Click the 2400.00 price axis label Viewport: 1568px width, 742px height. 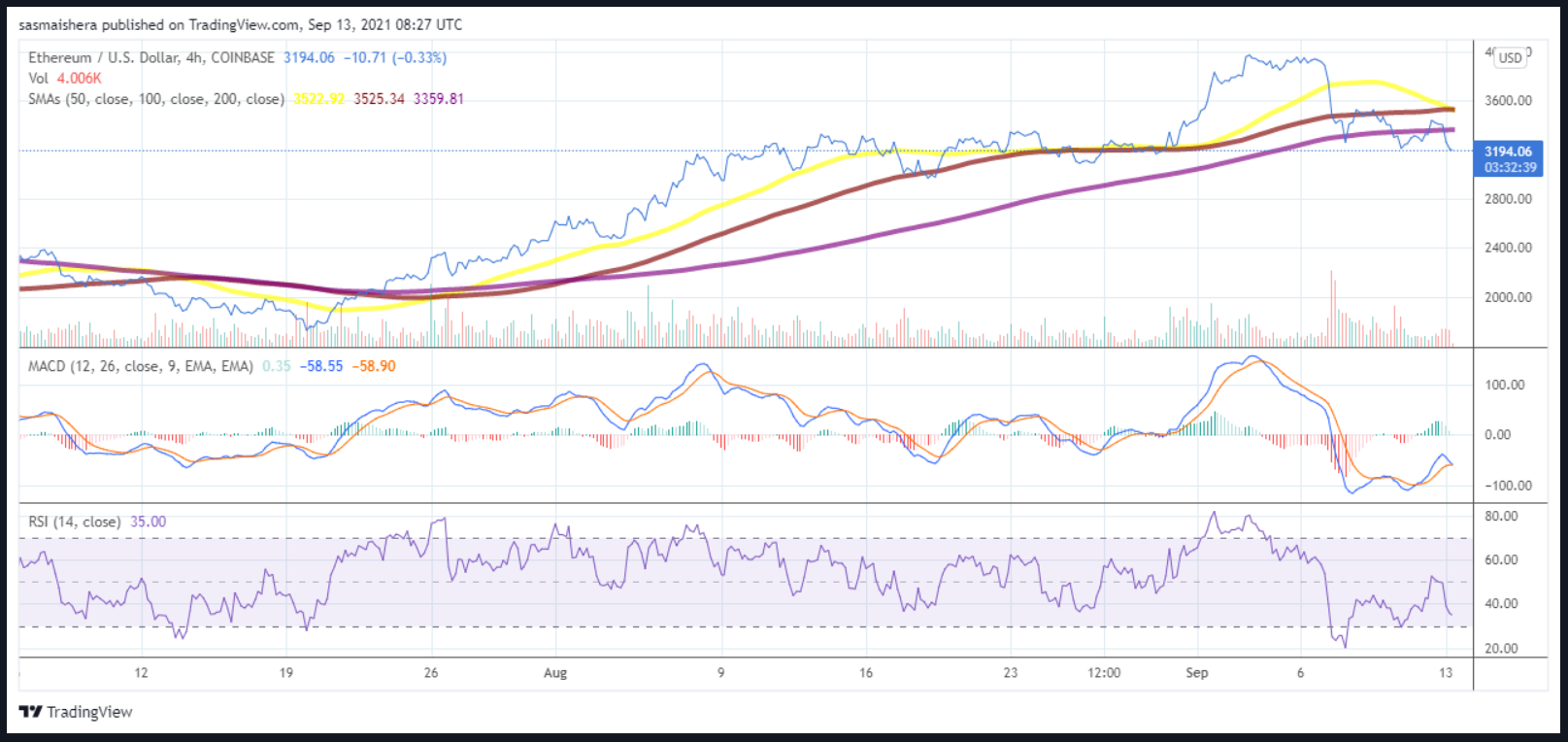(1508, 247)
